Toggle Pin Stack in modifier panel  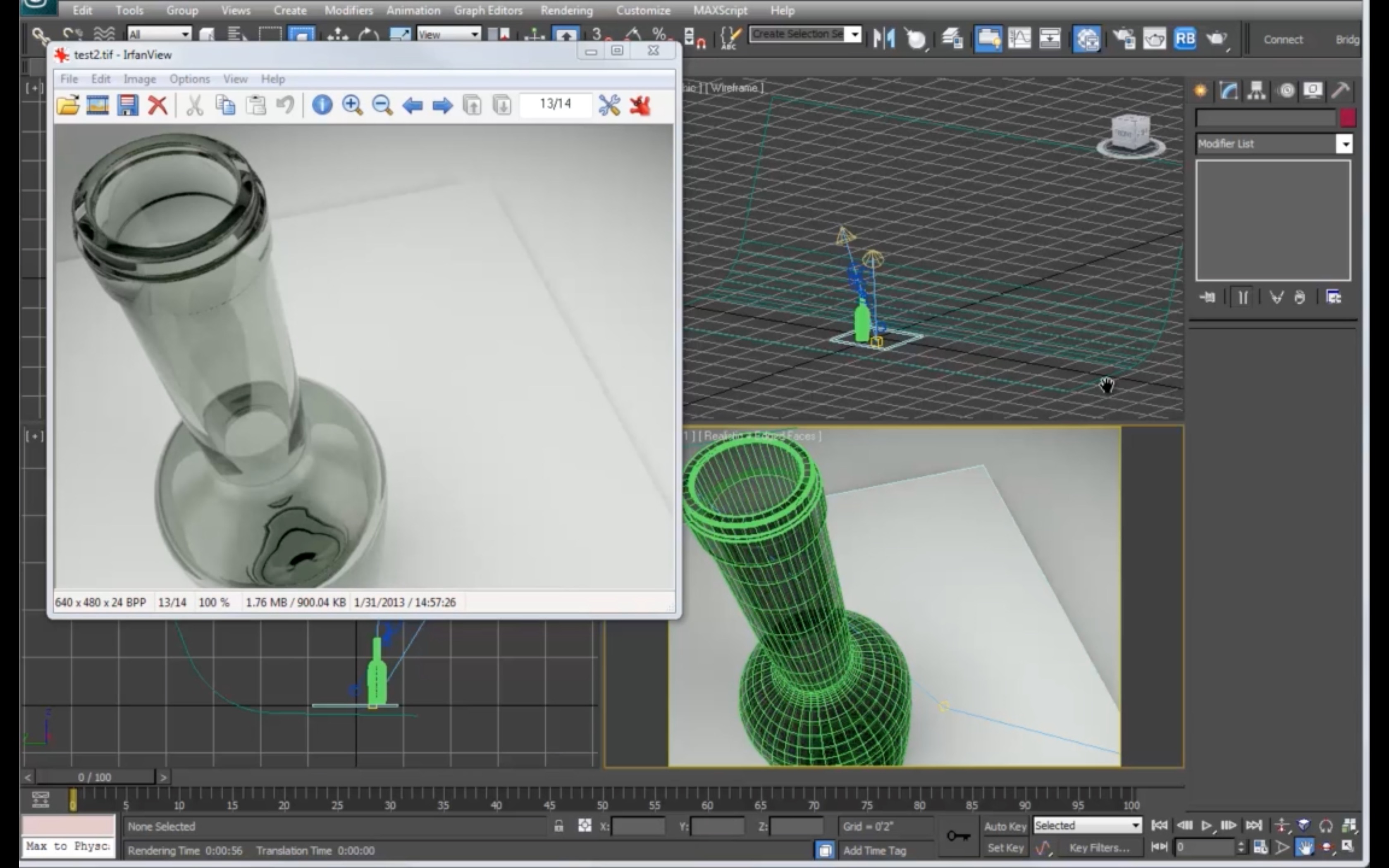point(1207,297)
